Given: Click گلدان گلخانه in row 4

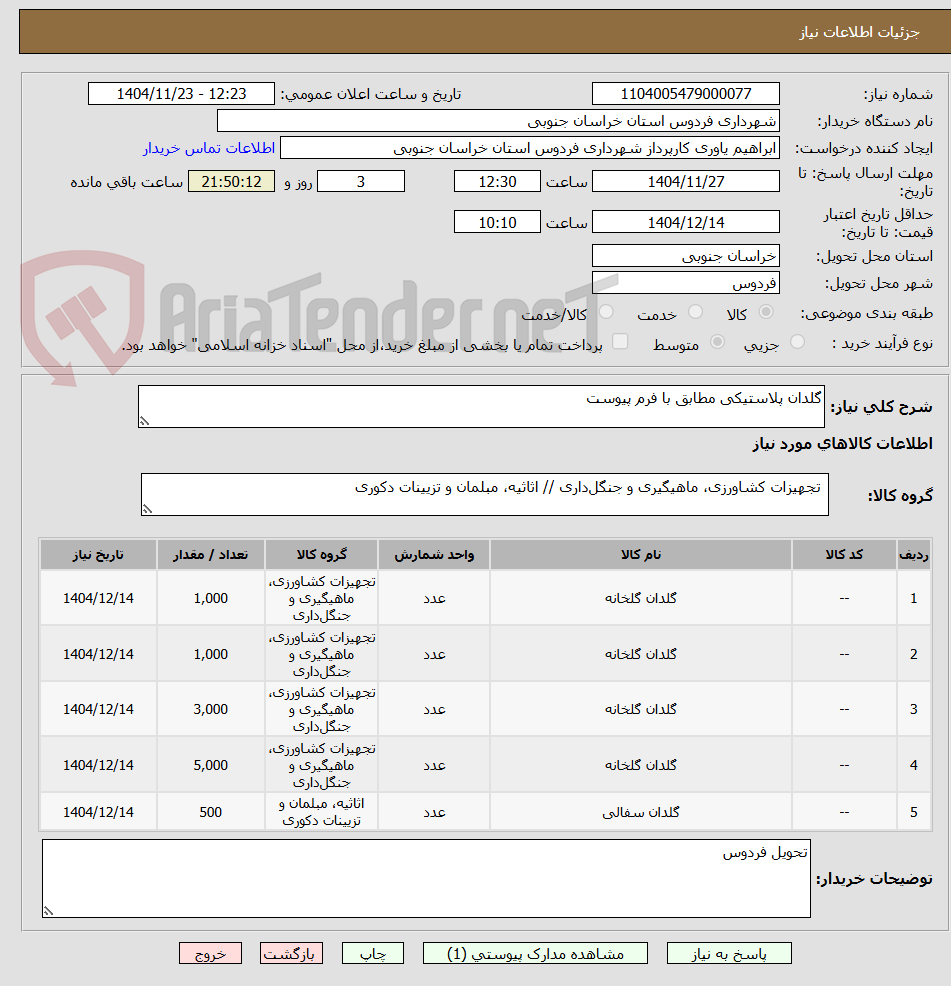Looking at the screenshot, I should point(640,765).
